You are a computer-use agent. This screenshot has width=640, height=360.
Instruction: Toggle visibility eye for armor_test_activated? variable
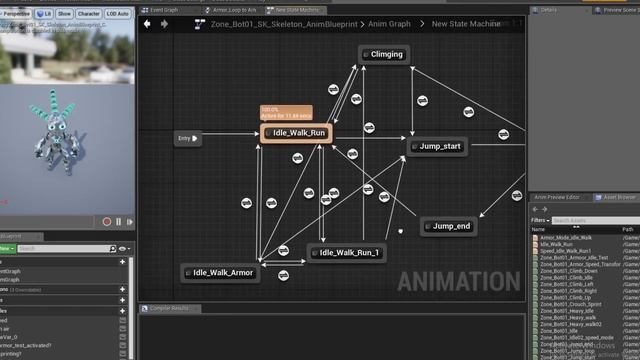(x=123, y=345)
